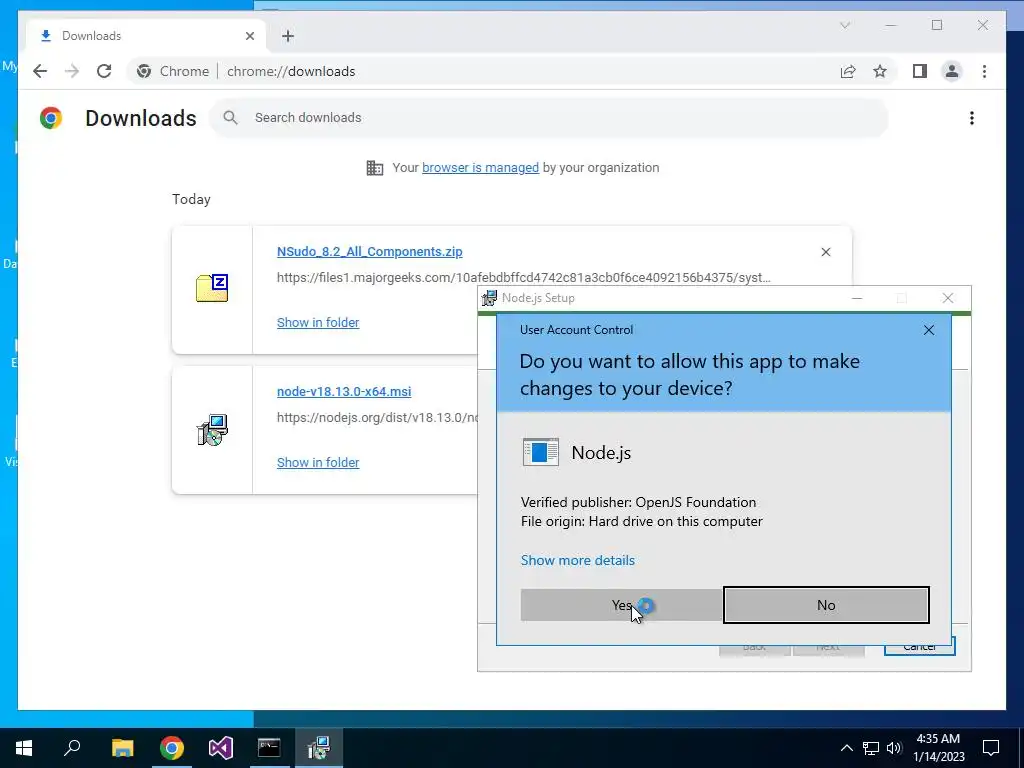Select the Downloads tab

coord(146,36)
